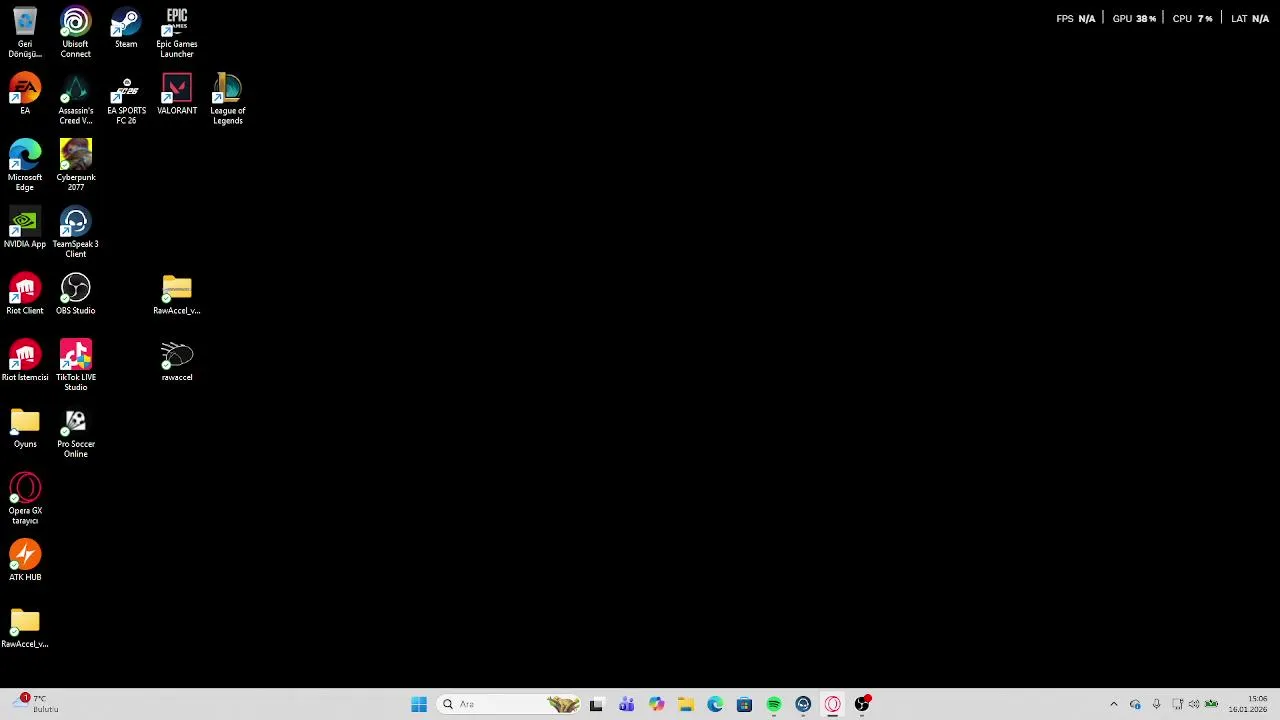Screen dimensions: 1280x720
Task: Select the Epic Games Launcher shortcut
Action: pyautogui.click(x=177, y=33)
